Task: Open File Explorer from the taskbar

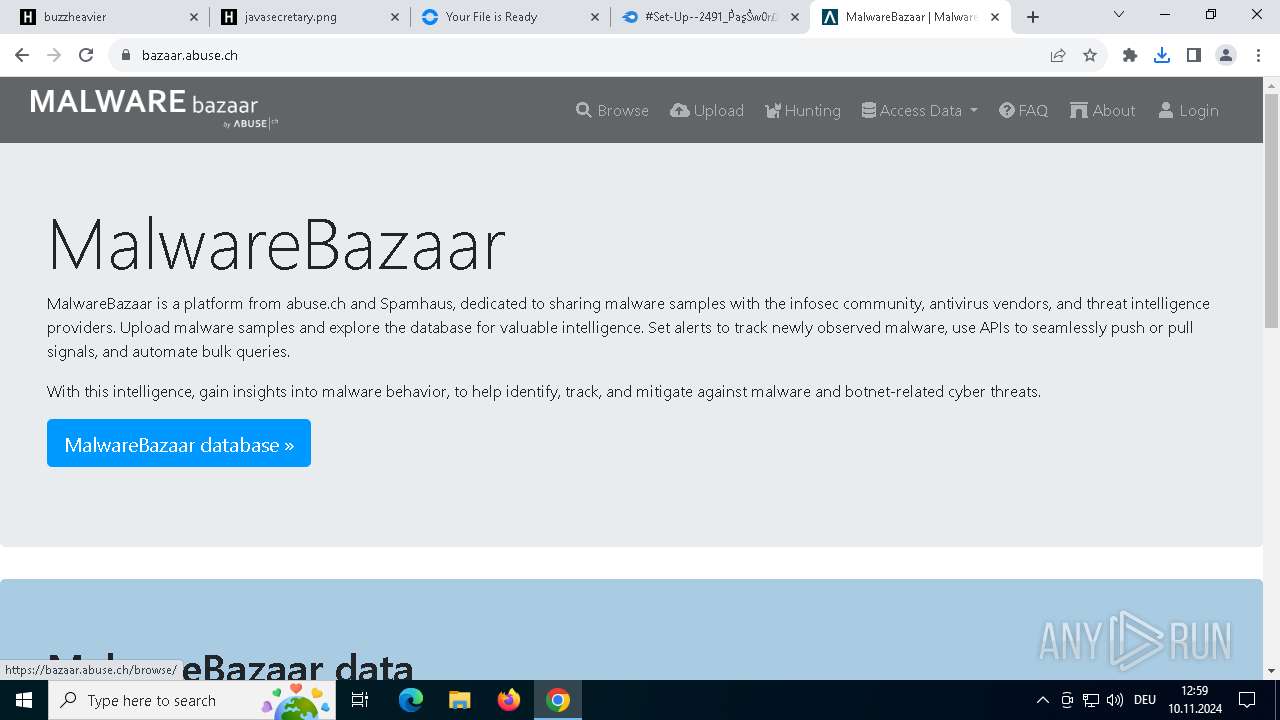Action: point(459,700)
